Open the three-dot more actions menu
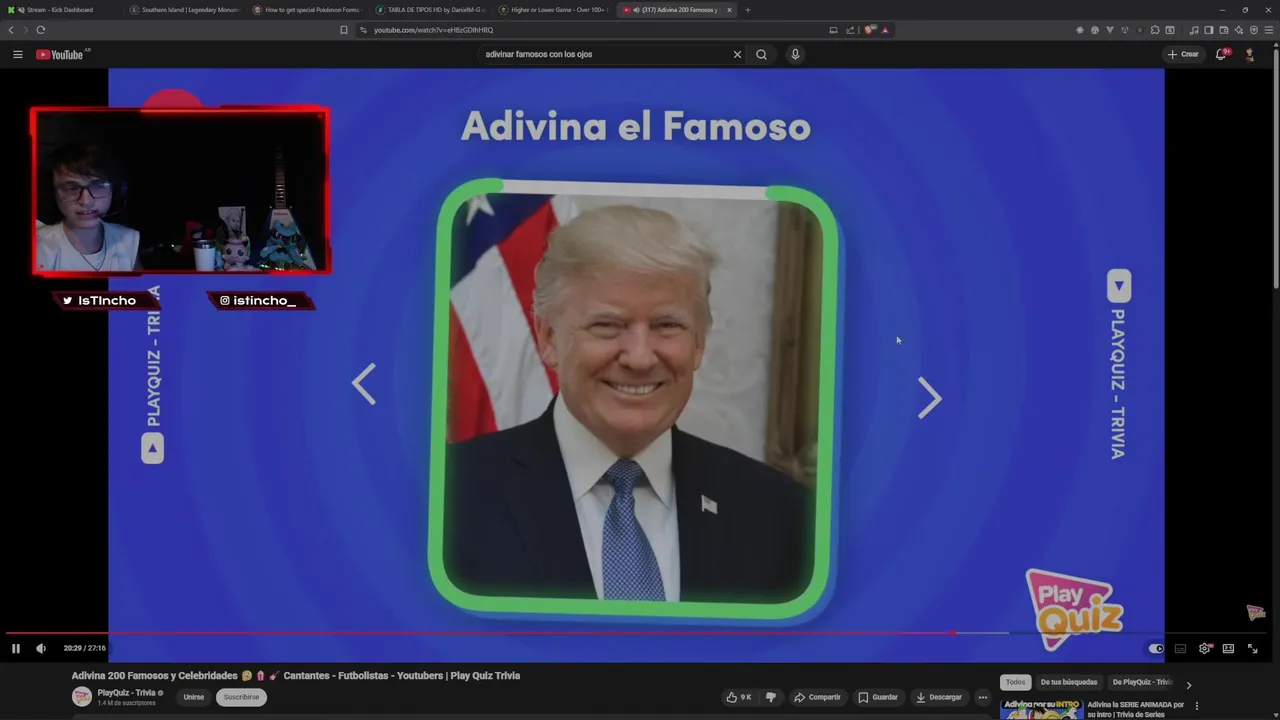 983,697
